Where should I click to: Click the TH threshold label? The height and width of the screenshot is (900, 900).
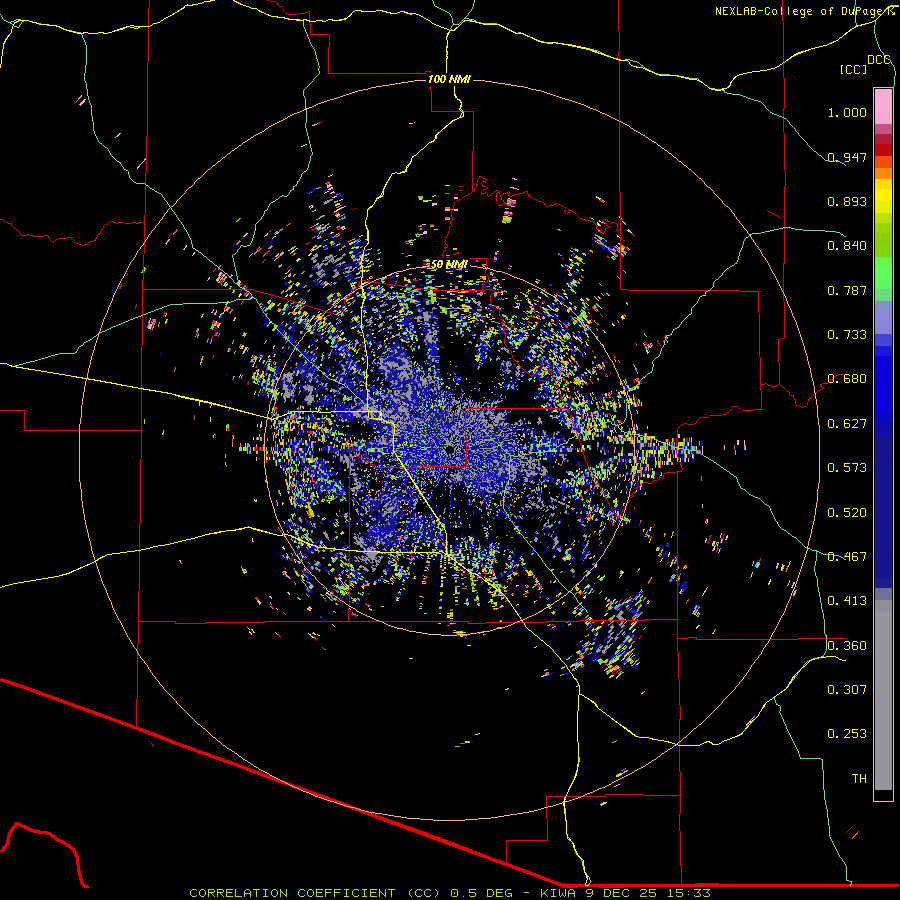(x=859, y=779)
